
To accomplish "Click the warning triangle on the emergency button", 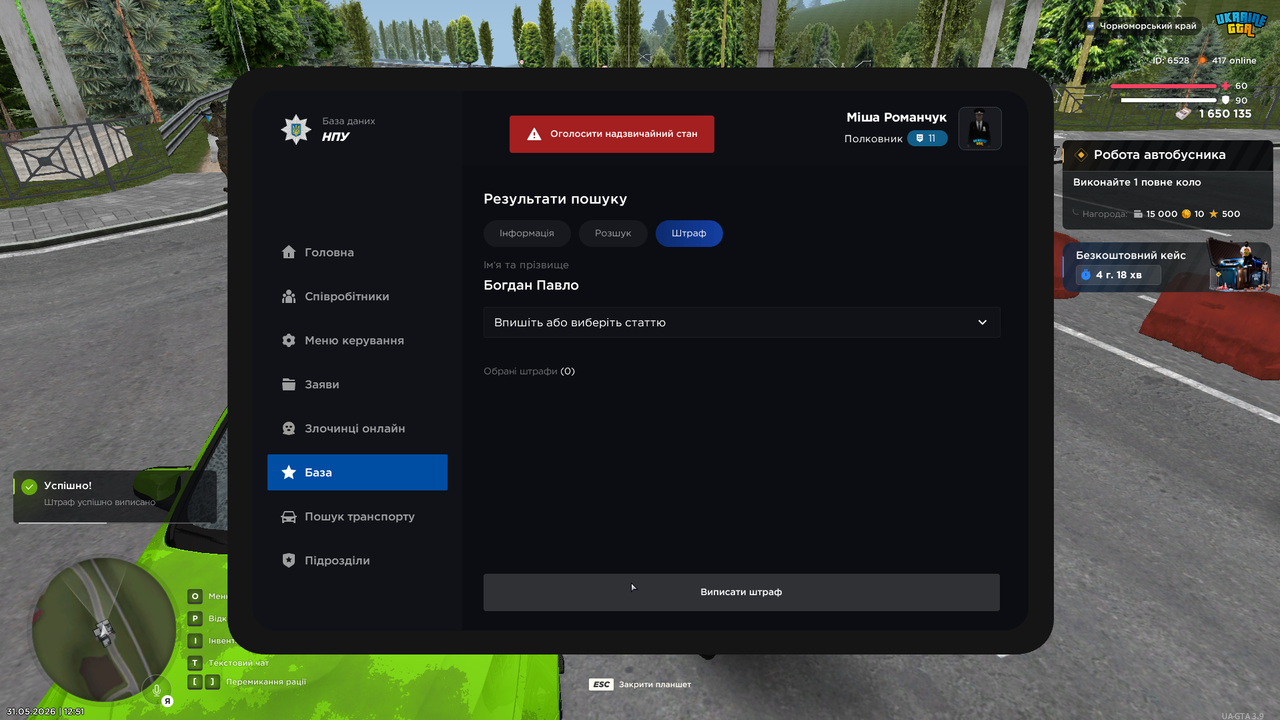I will 535,134.
